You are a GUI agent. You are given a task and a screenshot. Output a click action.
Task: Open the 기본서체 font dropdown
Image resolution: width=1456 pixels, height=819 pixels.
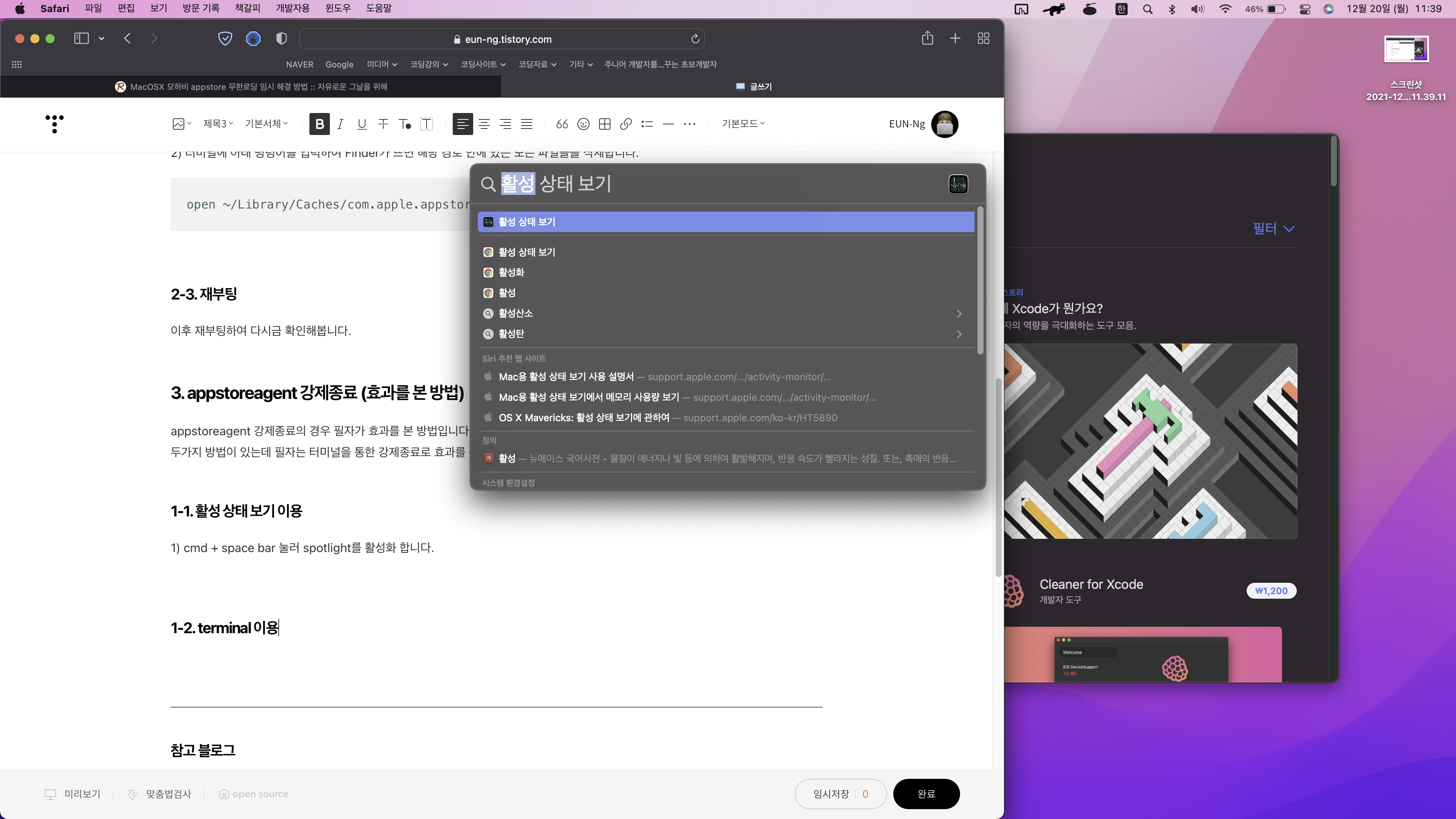(266, 124)
